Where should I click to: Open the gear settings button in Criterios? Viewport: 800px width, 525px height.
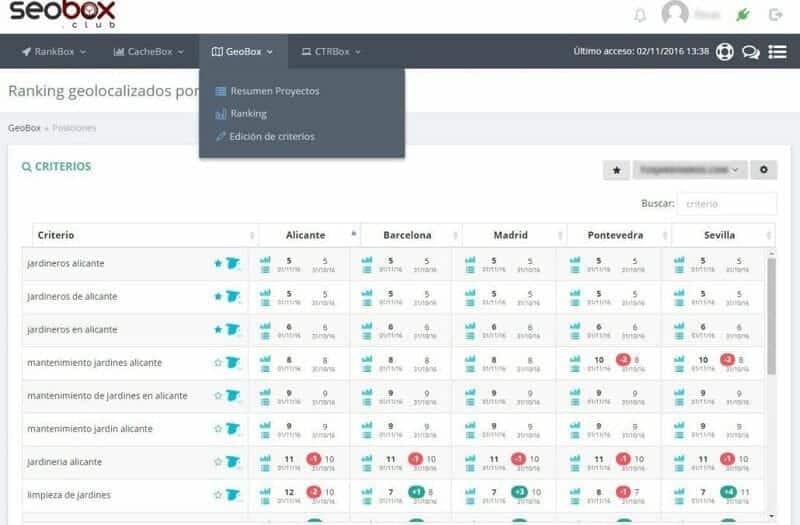pyautogui.click(x=764, y=170)
